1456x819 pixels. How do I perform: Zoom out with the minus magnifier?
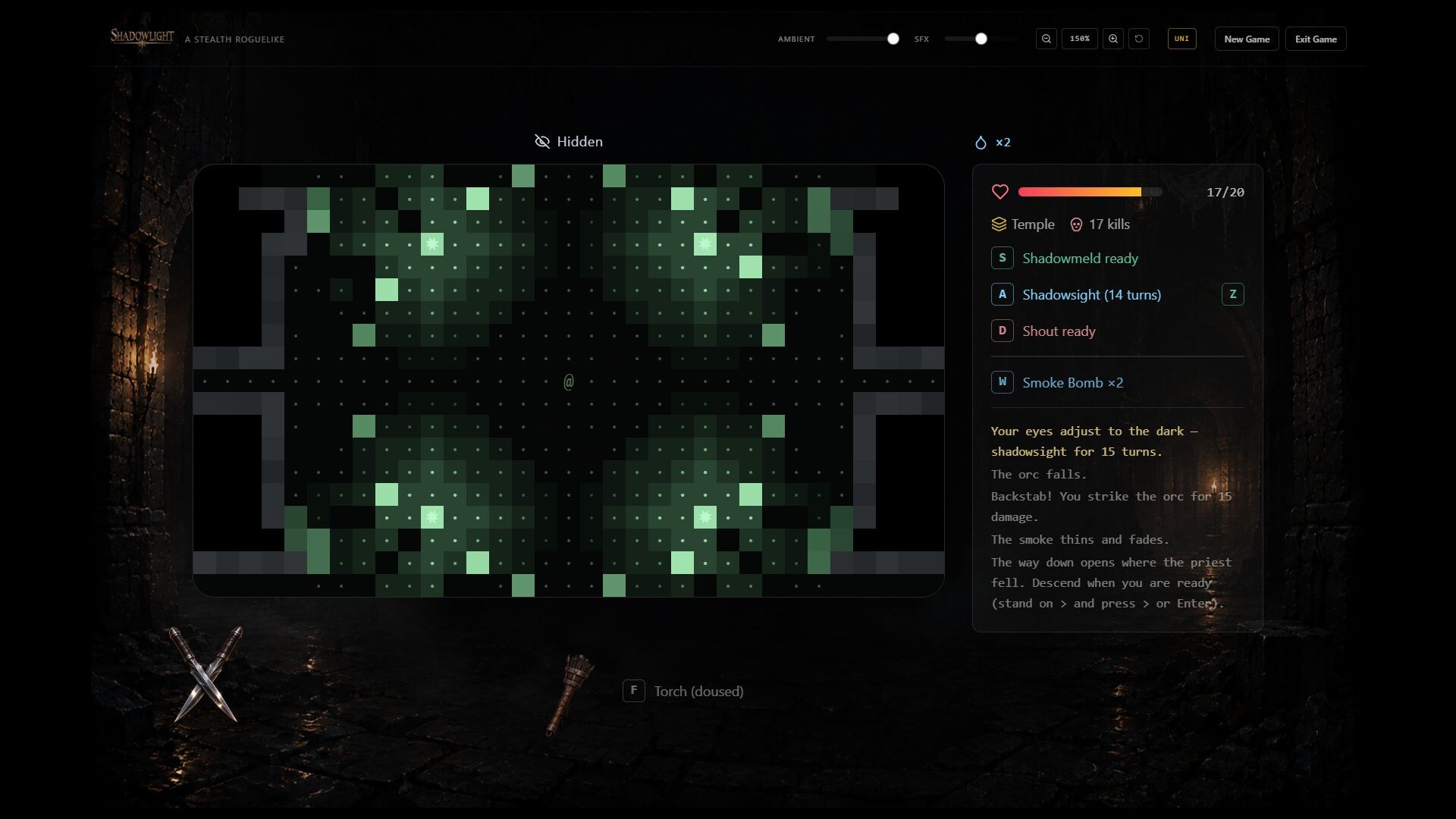[1046, 39]
